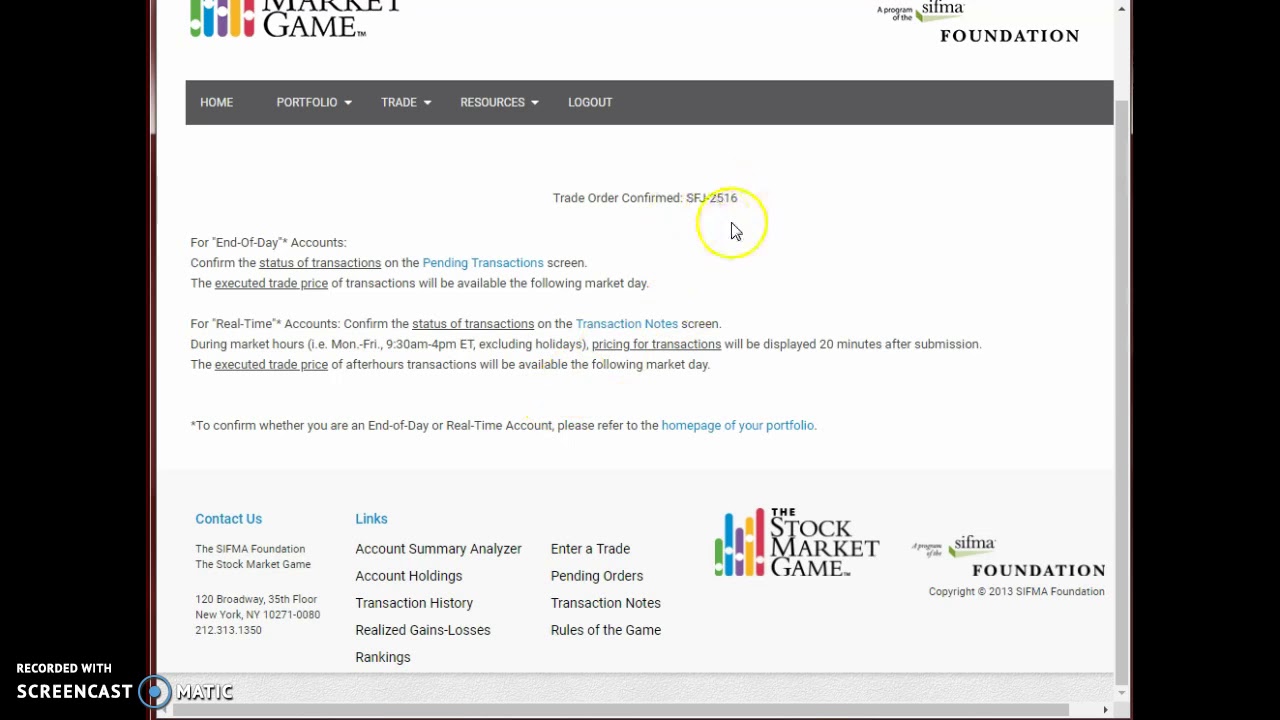1280x720 pixels.
Task: Open Transaction Notes footer link
Action: 606,603
